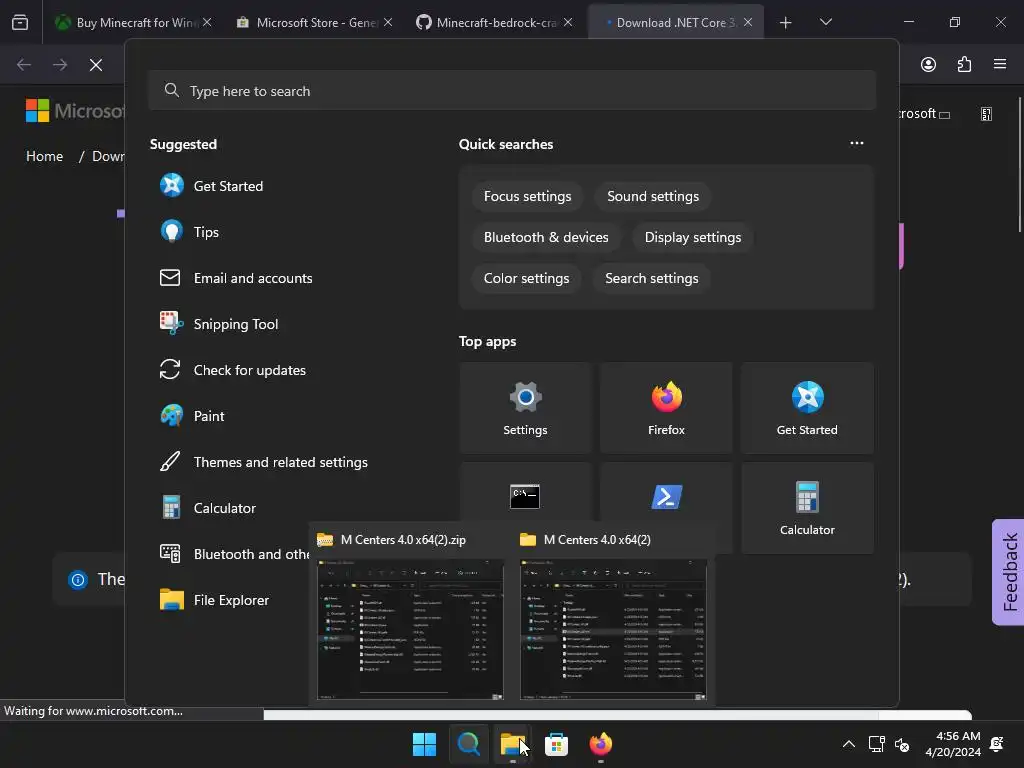Open Firefox hamburger application menu
Viewport: 1024px width, 768px height.
pos(1000,64)
